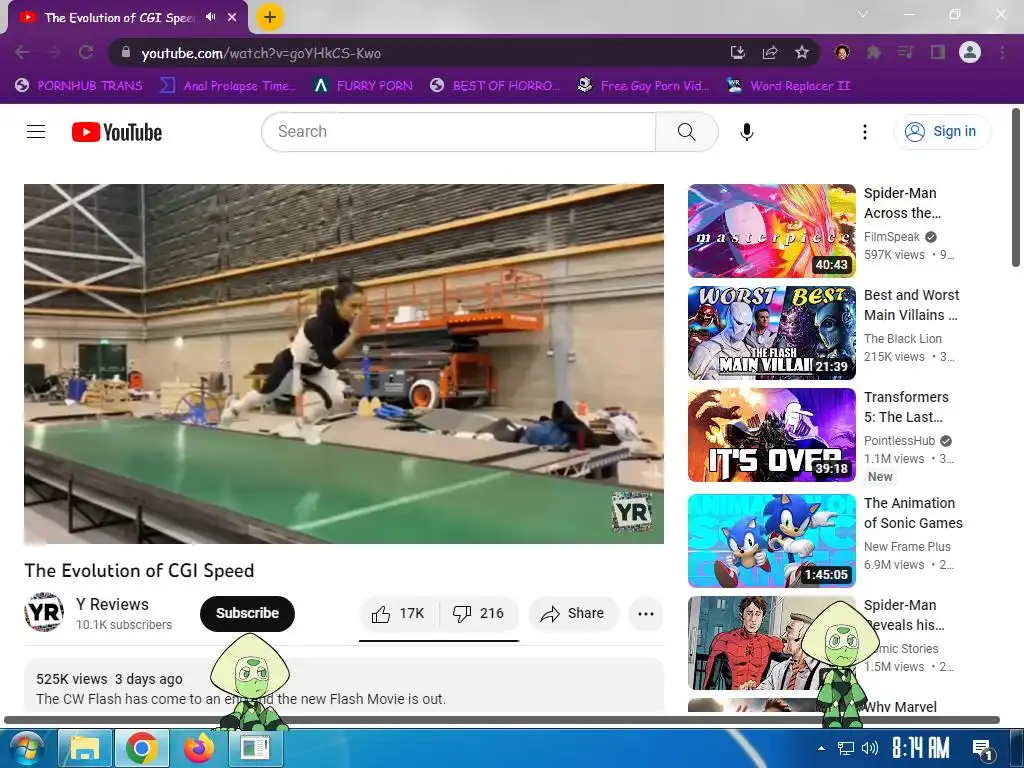This screenshot has height=768, width=1024.
Task: Open volume control in system tray
Action: click(x=870, y=748)
